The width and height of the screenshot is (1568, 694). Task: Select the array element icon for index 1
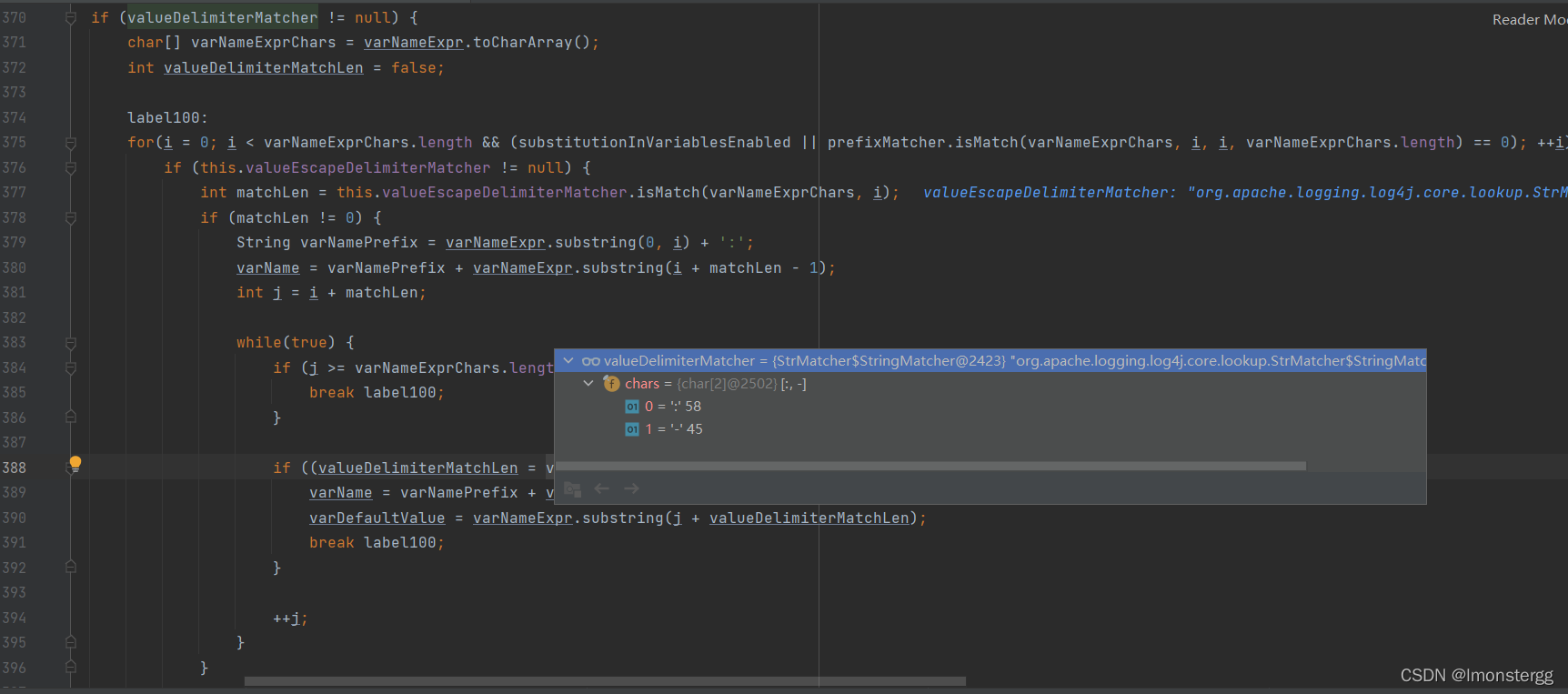point(632,429)
